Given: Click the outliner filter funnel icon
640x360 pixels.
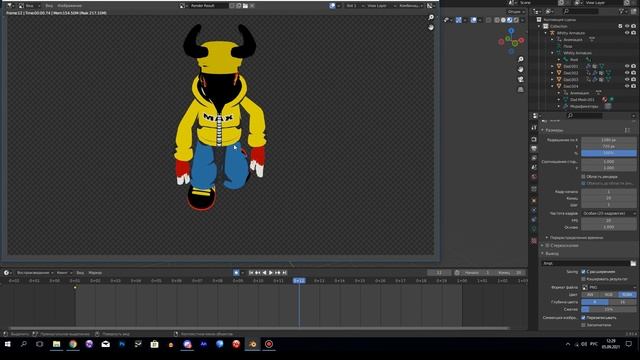Looking at the screenshot, I should click(x=622, y=11).
